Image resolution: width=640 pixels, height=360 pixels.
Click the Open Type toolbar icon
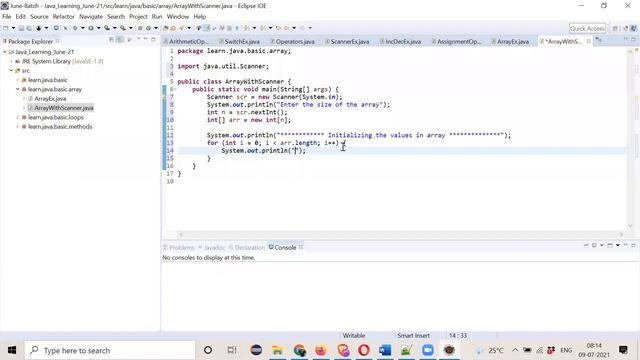165,28
